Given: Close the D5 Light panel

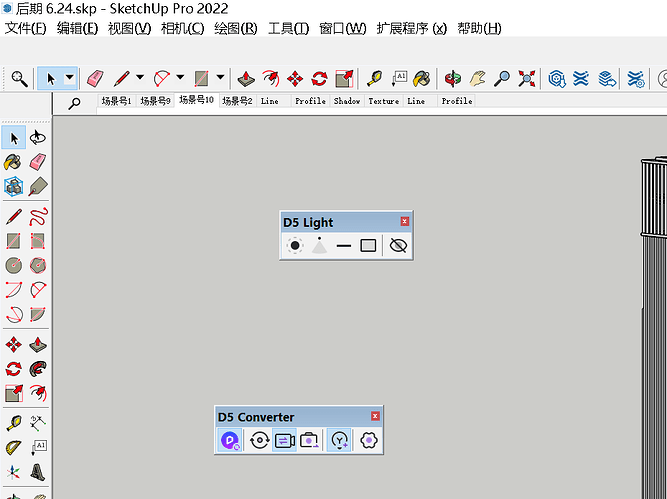Looking at the screenshot, I should pyautogui.click(x=405, y=221).
